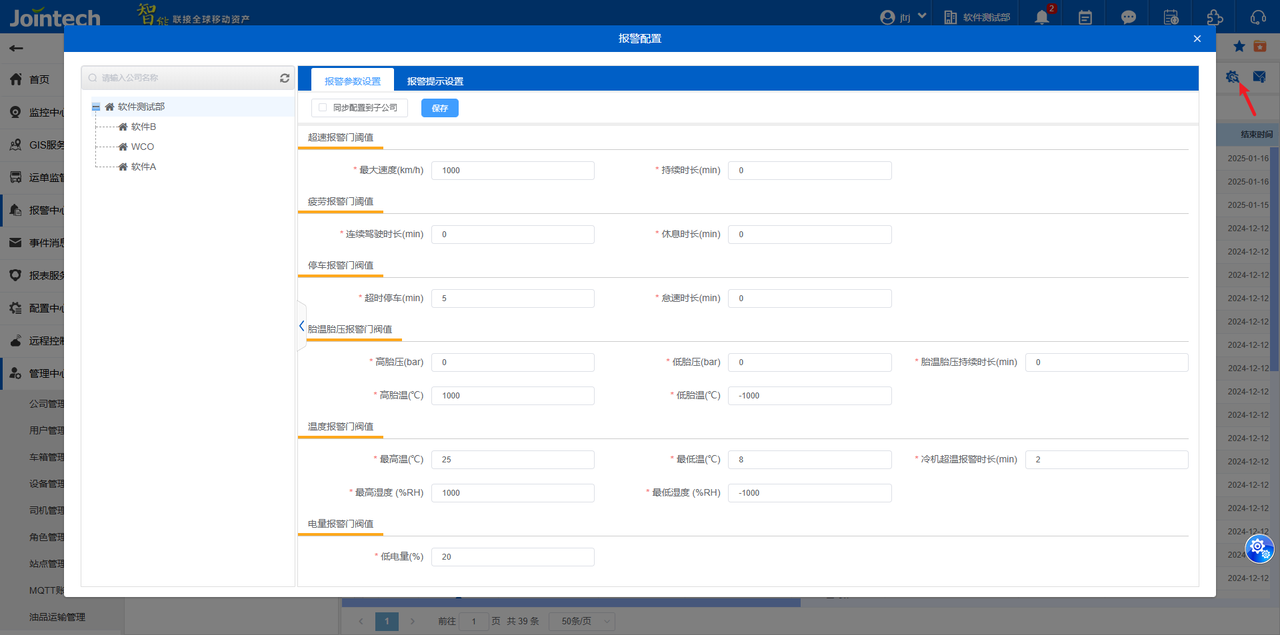This screenshot has width=1280, height=635.
Task: Close the 报警配置 dialog
Action: point(1197,39)
